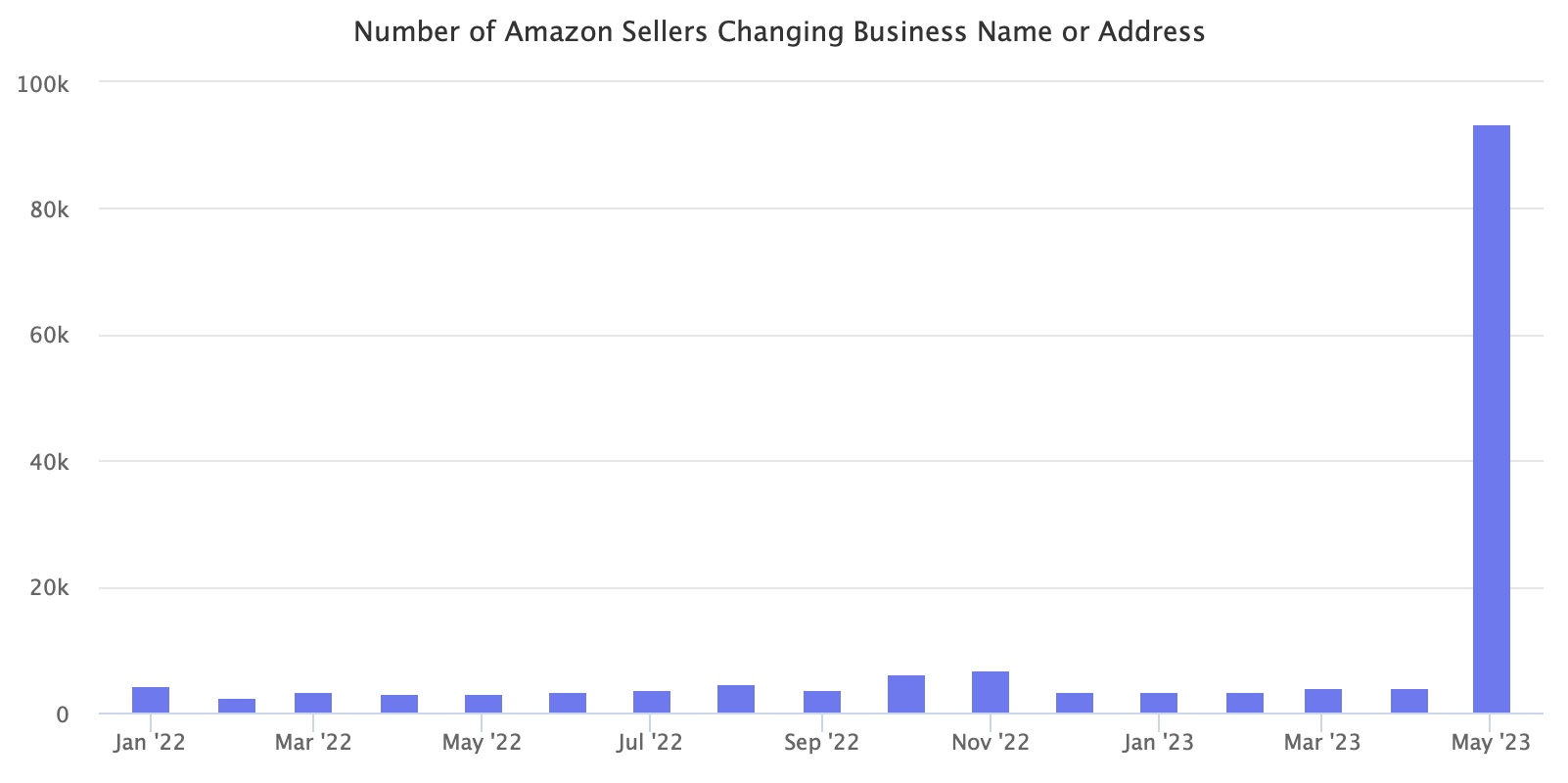
Task: Click the Sep '22 bar
Action: [x=822, y=702]
